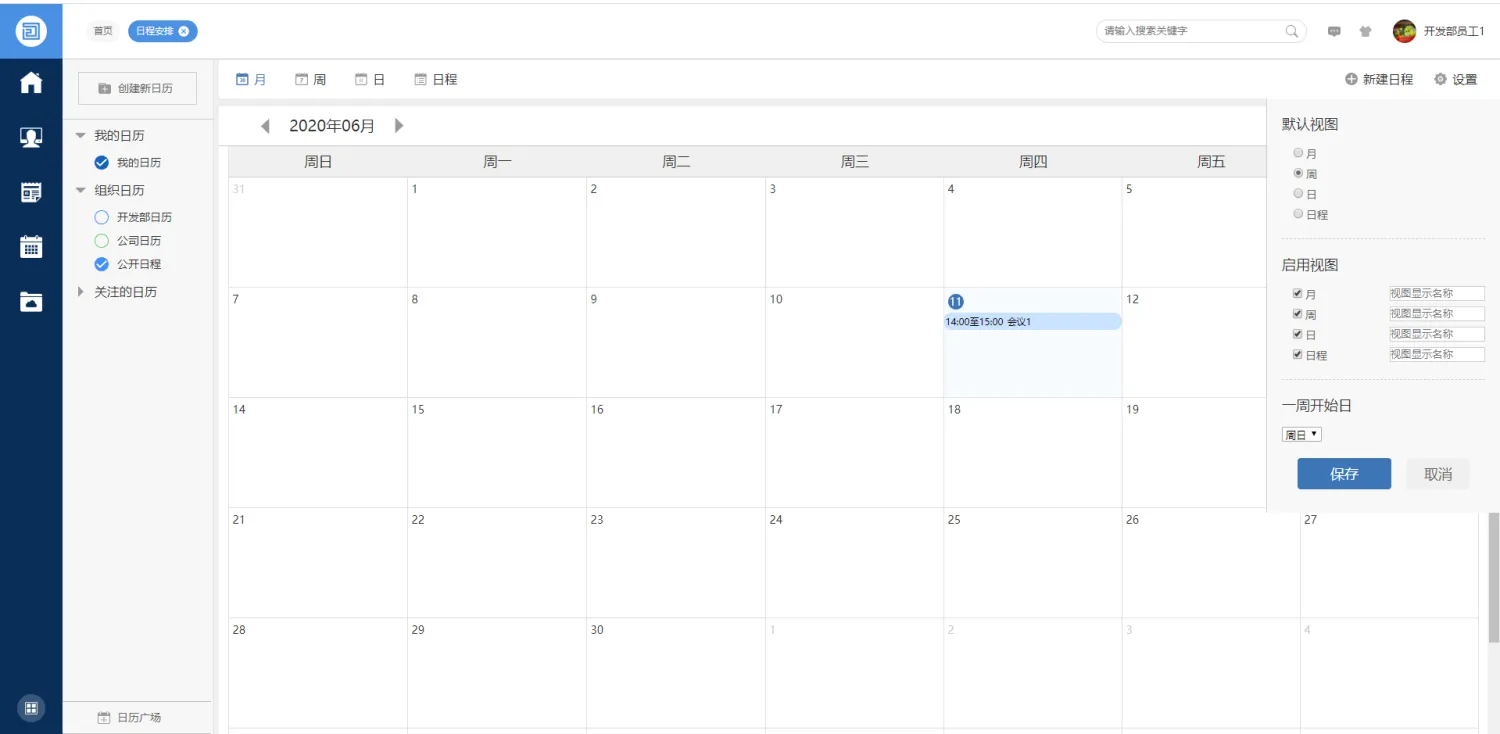Click the search magnifier icon
The image size is (1500, 734).
(x=1292, y=31)
